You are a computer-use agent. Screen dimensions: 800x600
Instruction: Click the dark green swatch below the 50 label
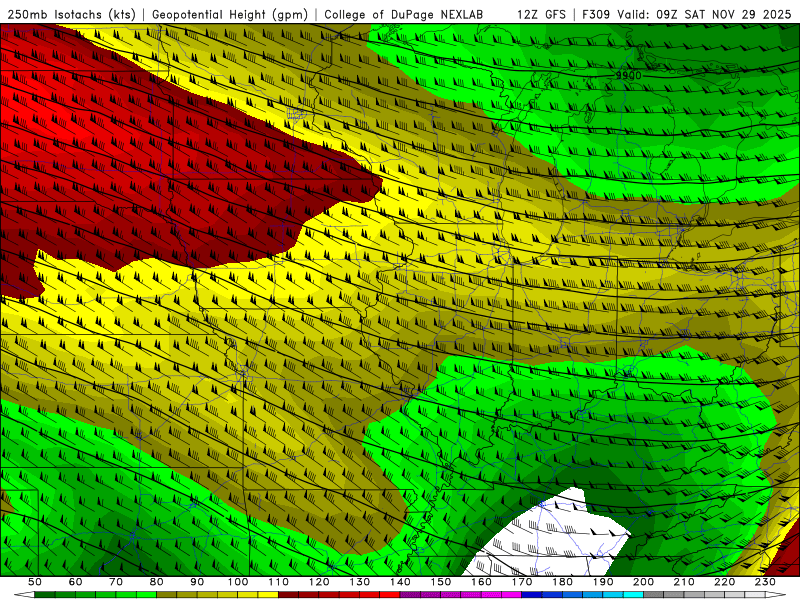pyautogui.click(x=45, y=595)
